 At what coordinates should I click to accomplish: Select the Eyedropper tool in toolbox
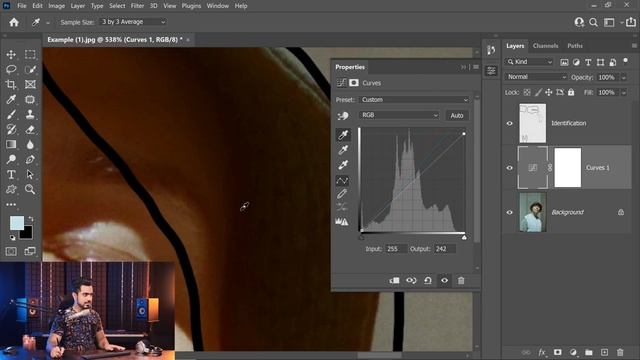click(x=11, y=100)
